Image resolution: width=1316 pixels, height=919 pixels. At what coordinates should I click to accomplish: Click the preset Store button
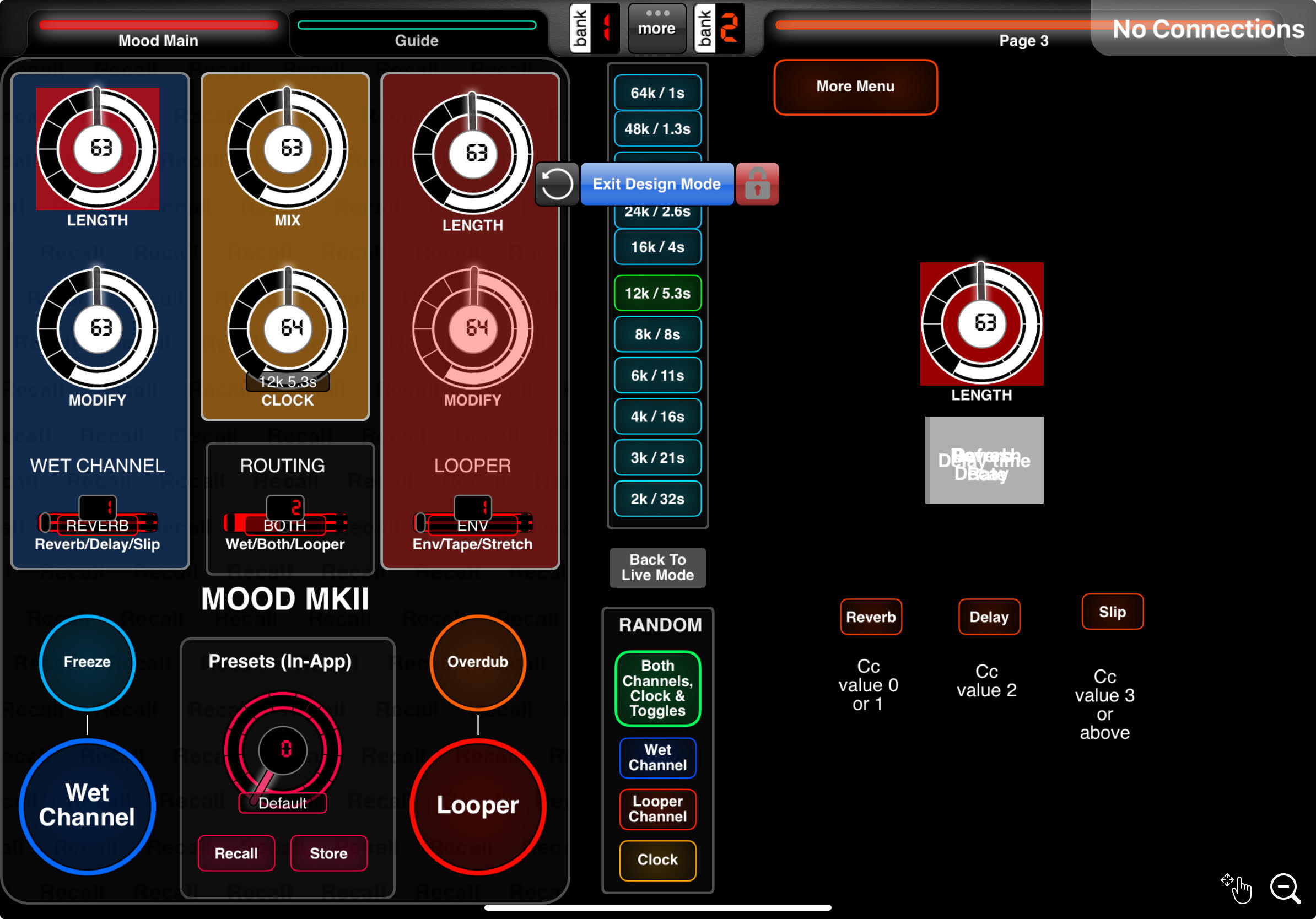coord(328,853)
